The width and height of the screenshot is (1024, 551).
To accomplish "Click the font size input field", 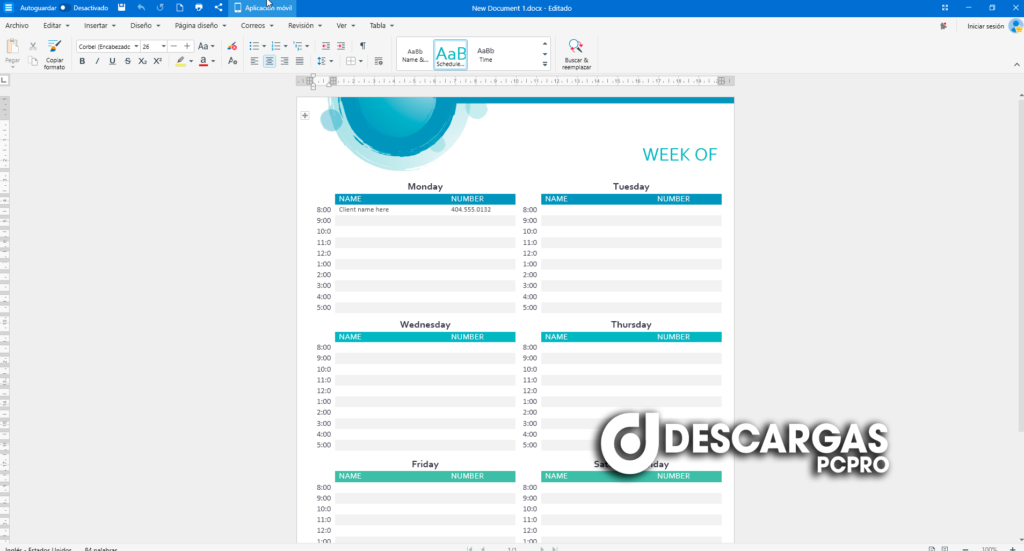I will [x=152, y=46].
